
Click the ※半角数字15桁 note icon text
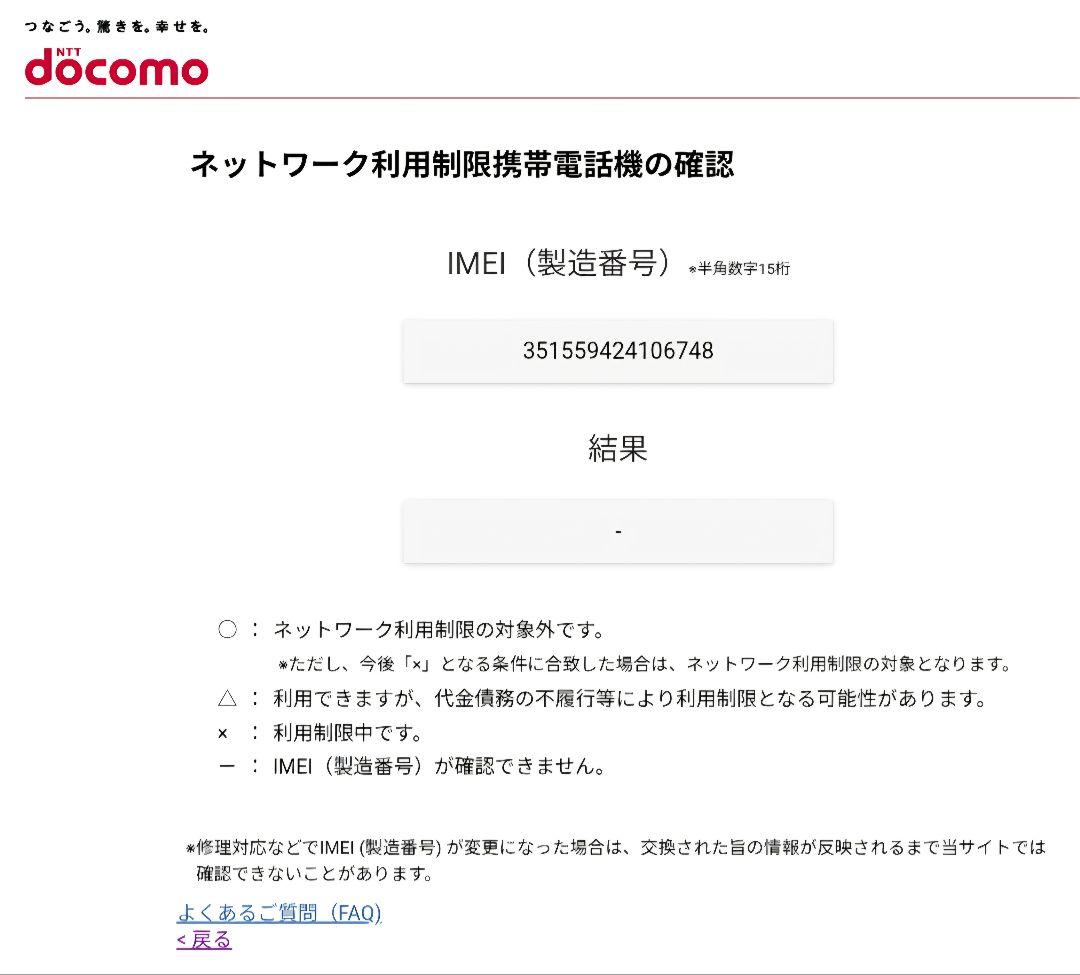739,270
